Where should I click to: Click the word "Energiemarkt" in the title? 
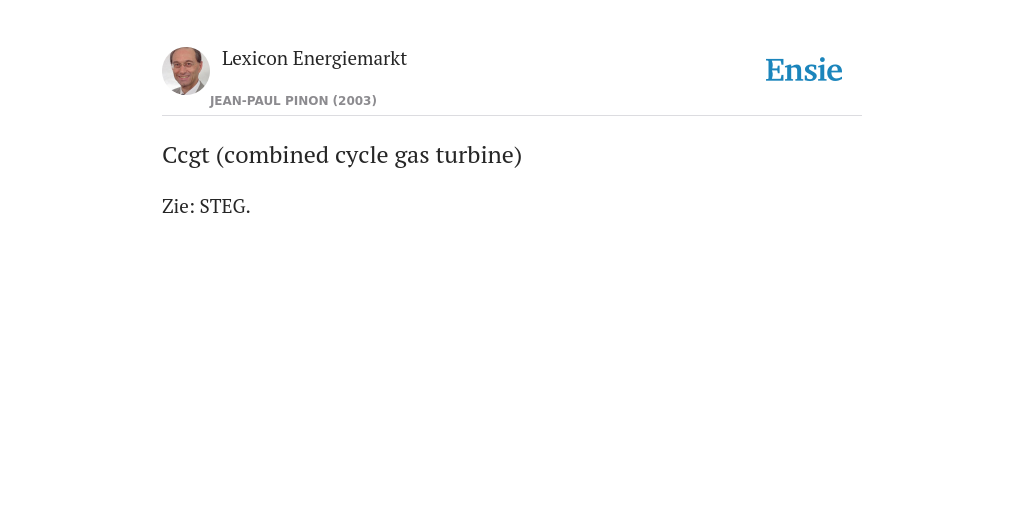349,59
